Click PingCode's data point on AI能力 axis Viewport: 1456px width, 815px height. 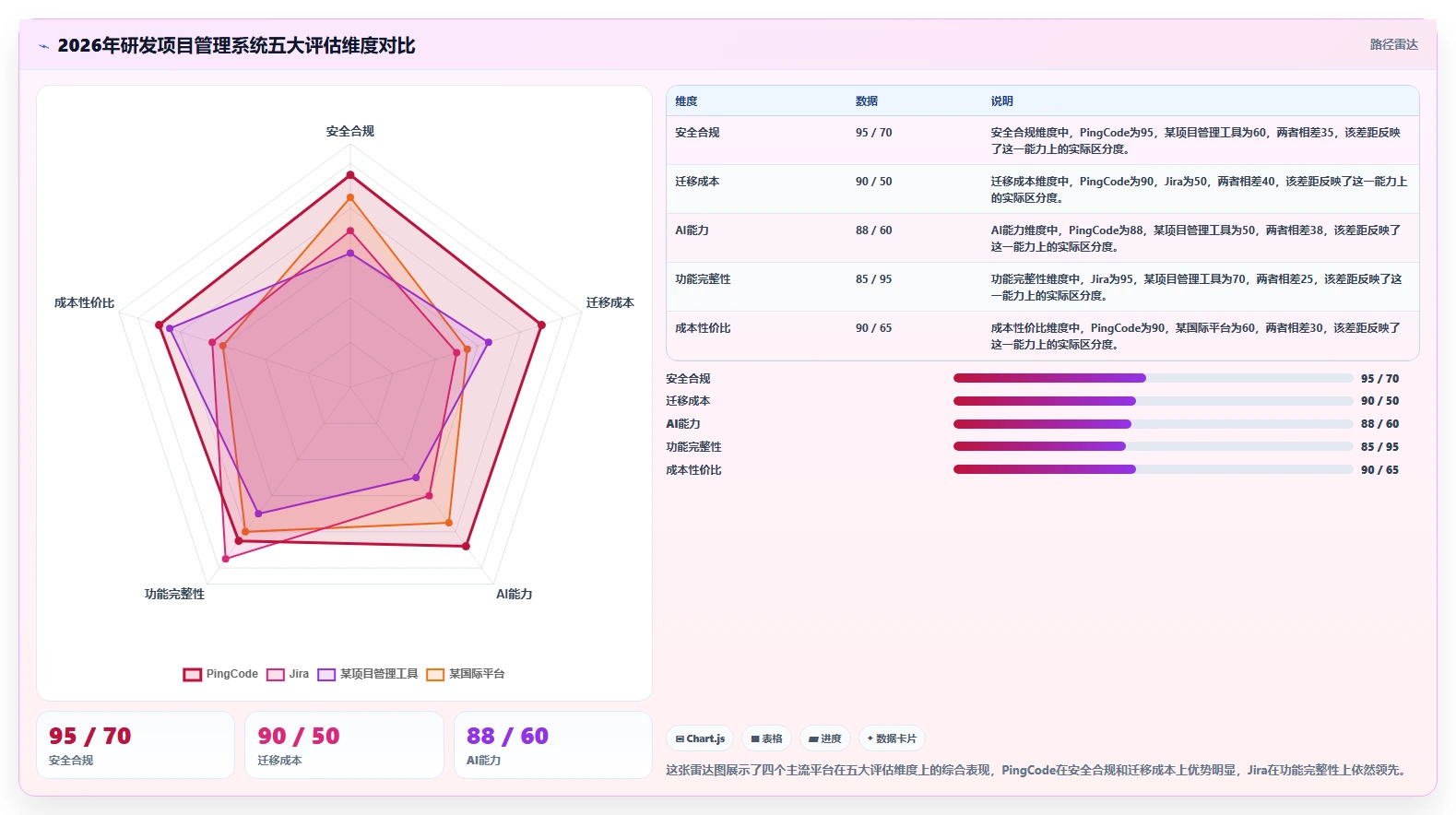coord(466,546)
